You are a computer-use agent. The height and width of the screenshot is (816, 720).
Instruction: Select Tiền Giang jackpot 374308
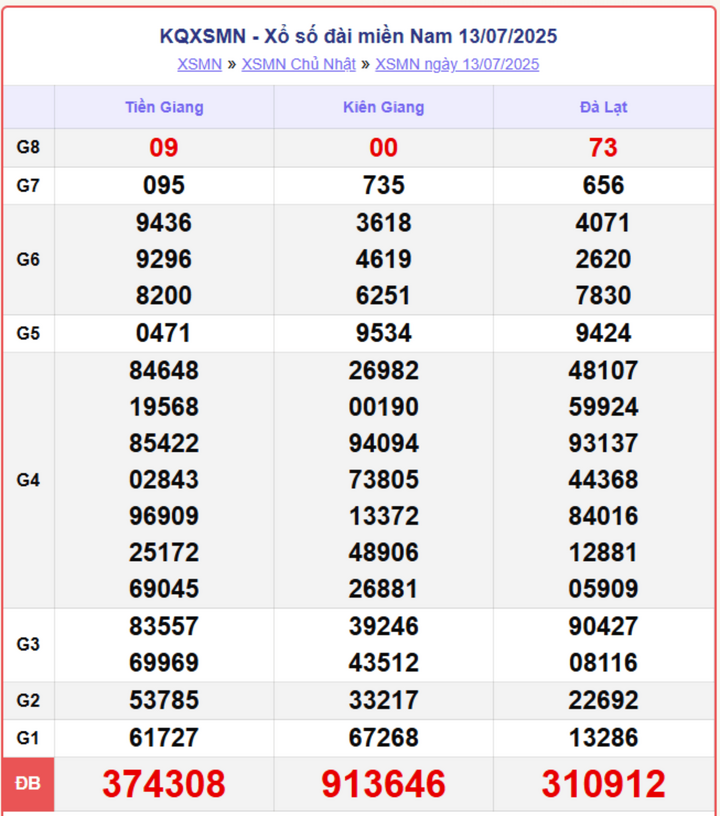[x=164, y=784]
